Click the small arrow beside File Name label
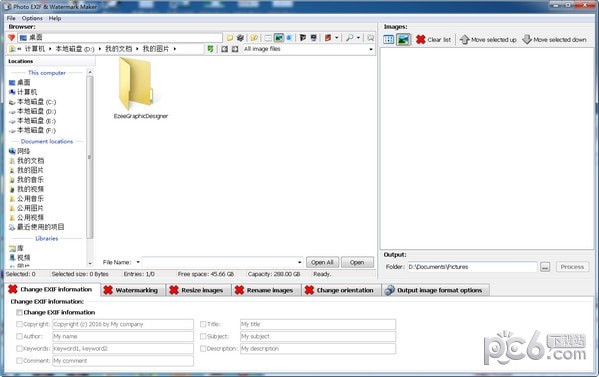The width and height of the screenshot is (599, 377). (x=138, y=262)
